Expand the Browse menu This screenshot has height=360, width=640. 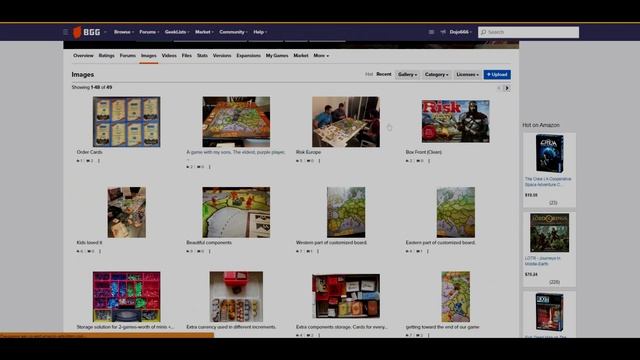coord(124,32)
